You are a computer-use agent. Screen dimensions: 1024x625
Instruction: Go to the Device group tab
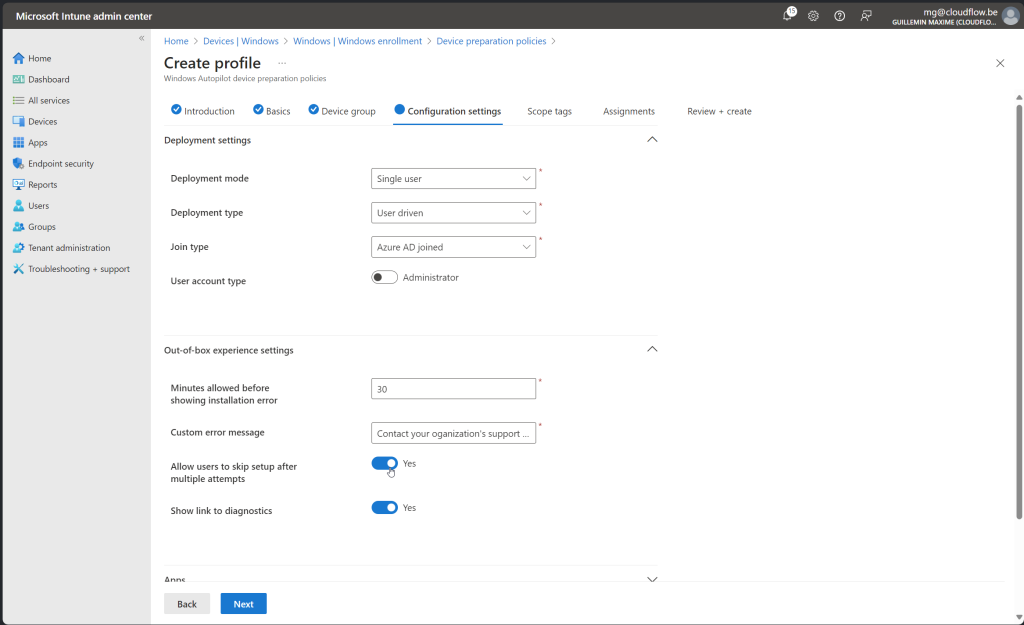pos(342,111)
